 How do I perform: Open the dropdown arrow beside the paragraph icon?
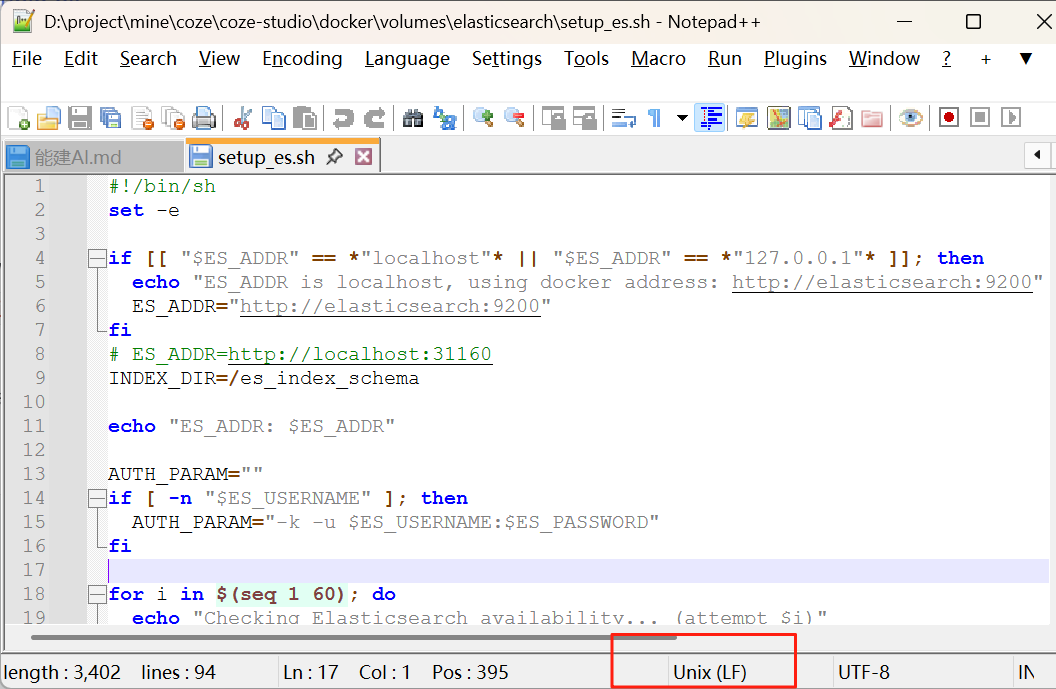pos(681,117)
